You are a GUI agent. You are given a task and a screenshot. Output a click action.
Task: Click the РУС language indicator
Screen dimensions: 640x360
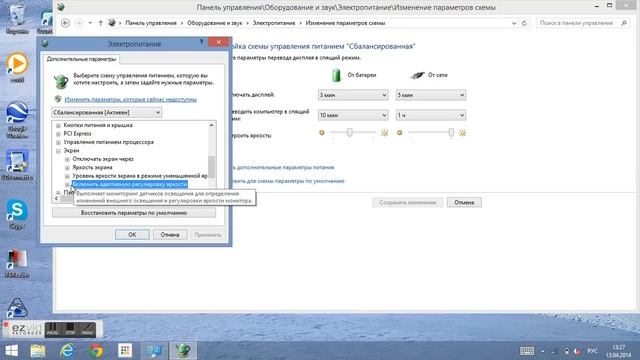[592, 351]
